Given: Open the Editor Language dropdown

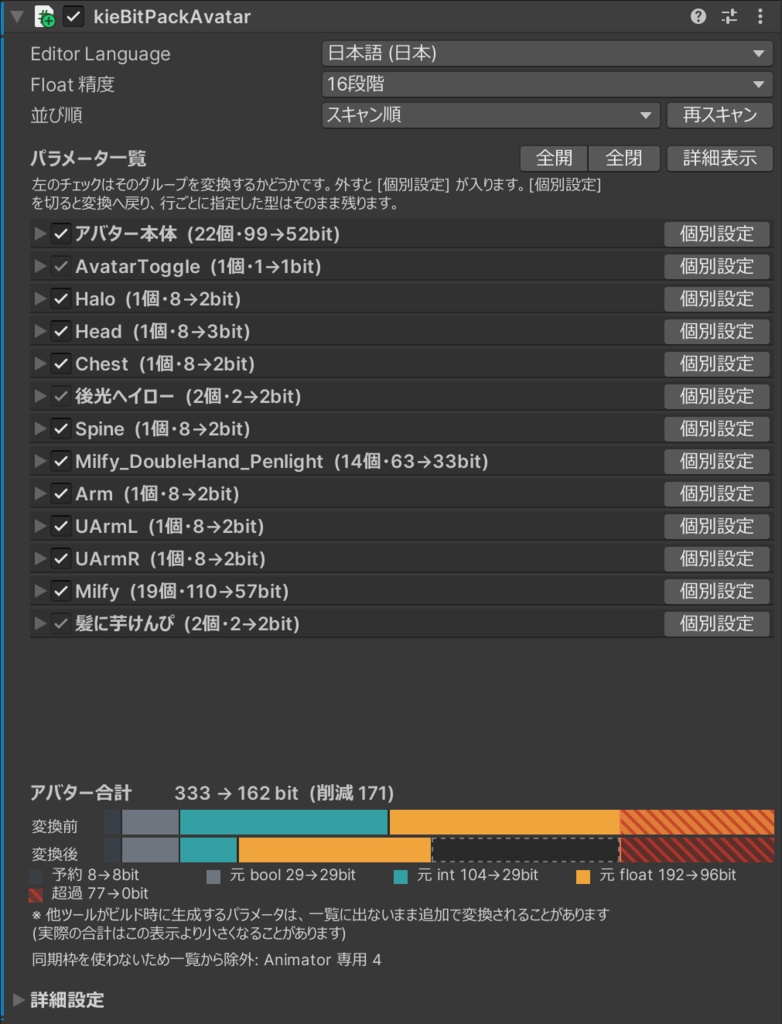Looking at the screenshot, I should (x=547, y=53).
